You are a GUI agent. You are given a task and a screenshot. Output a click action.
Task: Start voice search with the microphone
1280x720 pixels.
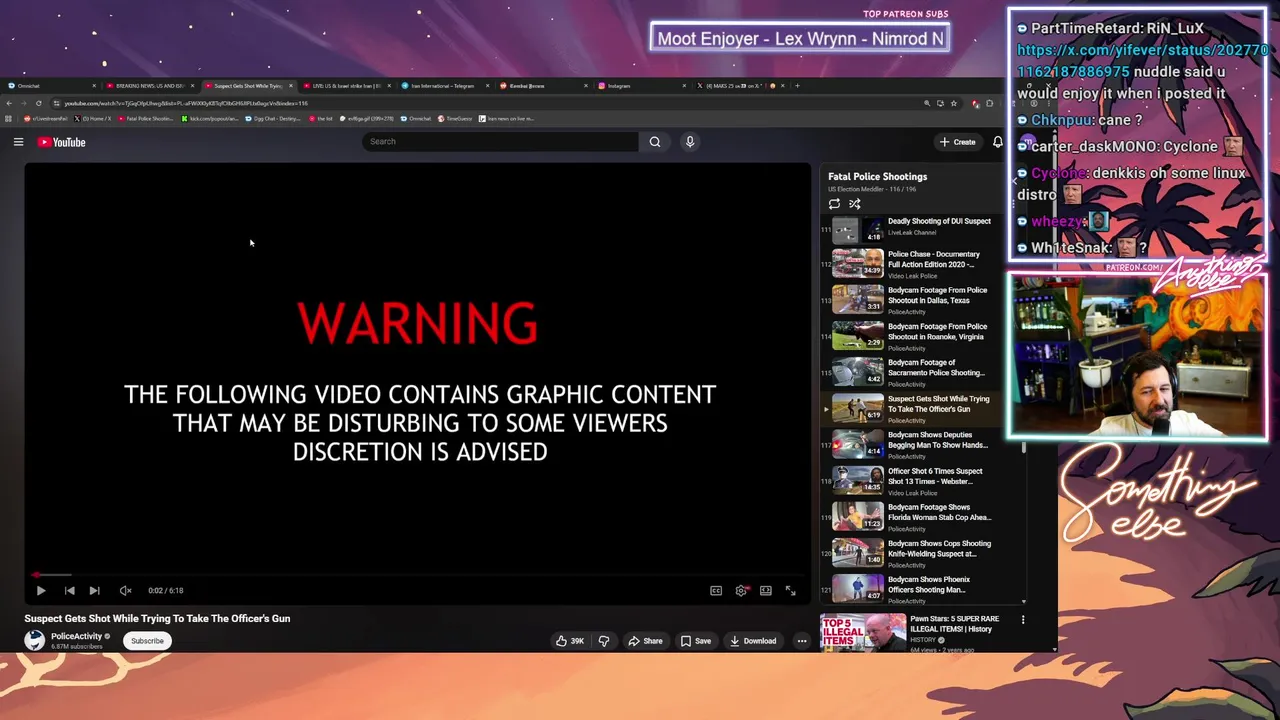[689, 142]
